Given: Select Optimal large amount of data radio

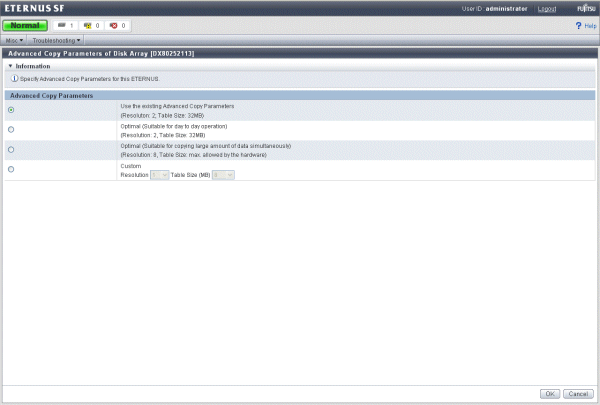Looking at the screenshot, I should 11,150.
